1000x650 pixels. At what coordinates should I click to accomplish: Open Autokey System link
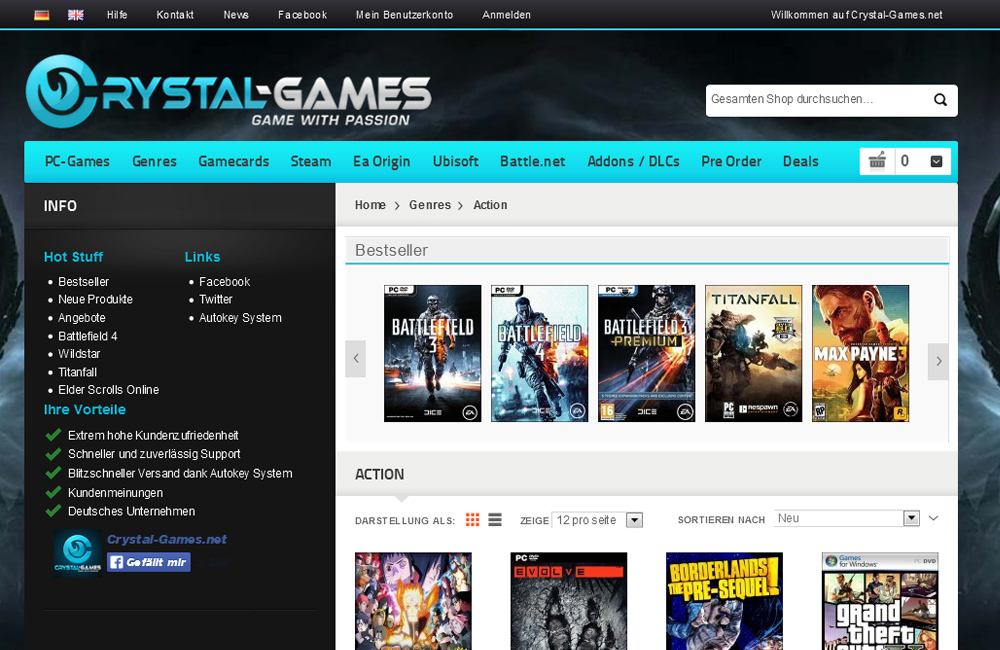pyautogui.click(x=240, y=318)
